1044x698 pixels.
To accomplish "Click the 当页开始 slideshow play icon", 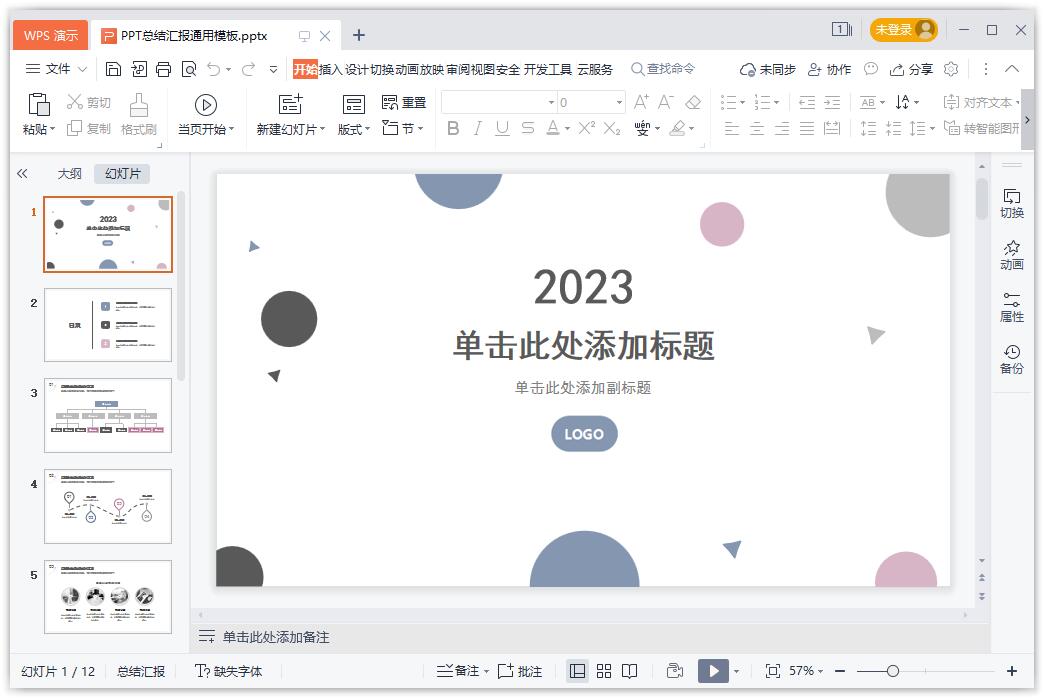I will coord(206,104).
